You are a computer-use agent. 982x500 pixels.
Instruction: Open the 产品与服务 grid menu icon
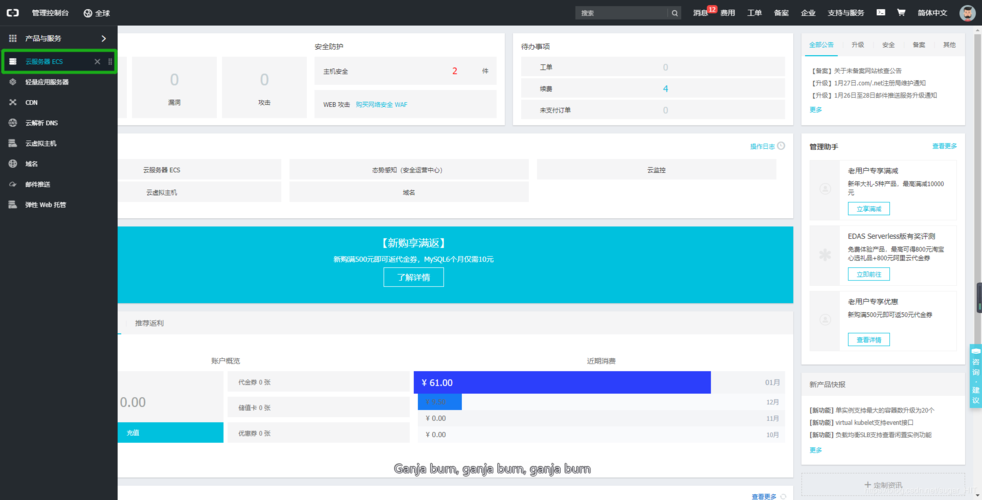(x=13, y=38)
